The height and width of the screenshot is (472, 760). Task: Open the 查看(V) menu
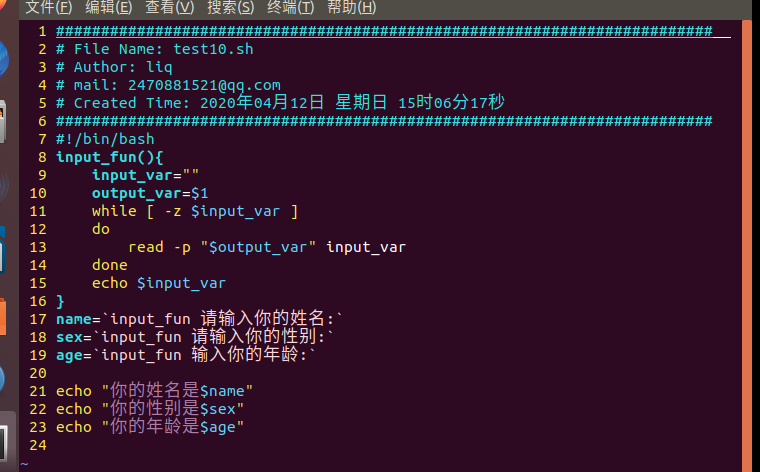pos(170,8)
